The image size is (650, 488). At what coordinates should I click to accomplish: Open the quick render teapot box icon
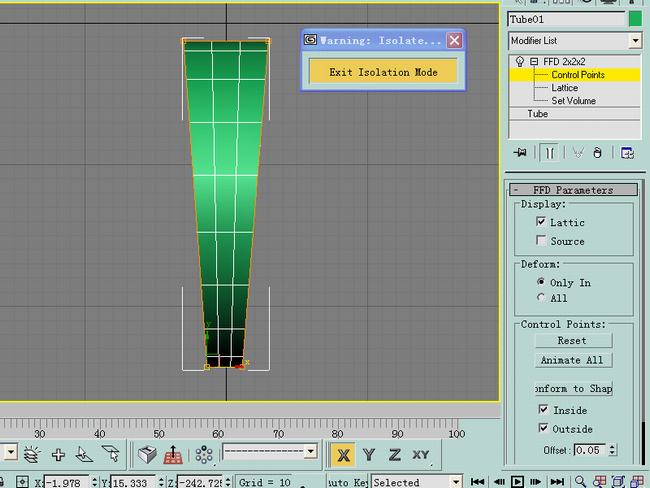pos(147,455)
